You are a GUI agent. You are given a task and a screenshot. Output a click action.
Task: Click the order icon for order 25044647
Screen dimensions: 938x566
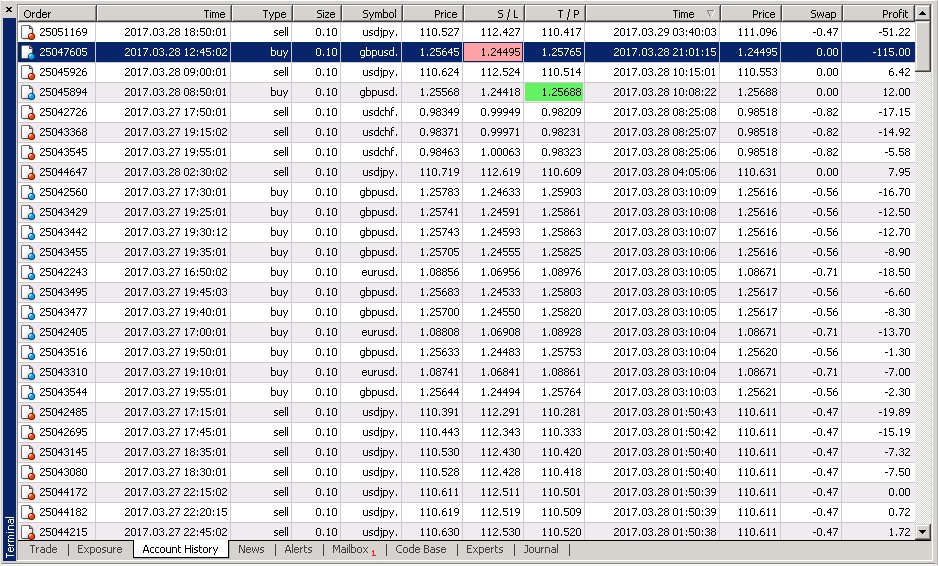pyautogui.click(x=28, y=172)
